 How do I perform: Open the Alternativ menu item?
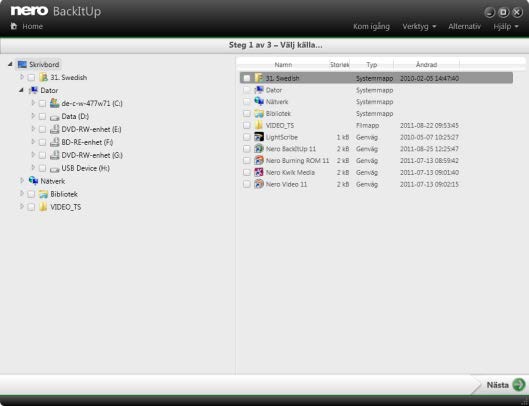464,26
